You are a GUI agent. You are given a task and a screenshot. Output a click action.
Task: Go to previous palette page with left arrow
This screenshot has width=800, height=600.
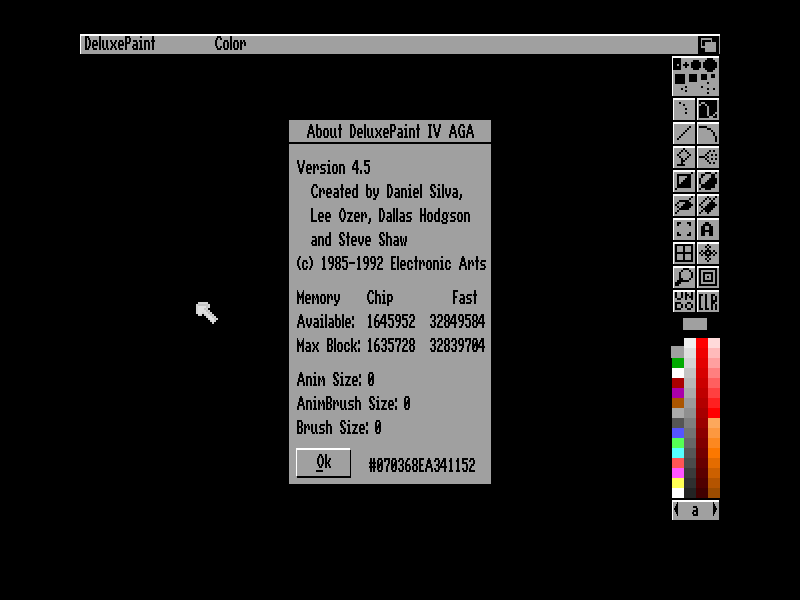677,510
